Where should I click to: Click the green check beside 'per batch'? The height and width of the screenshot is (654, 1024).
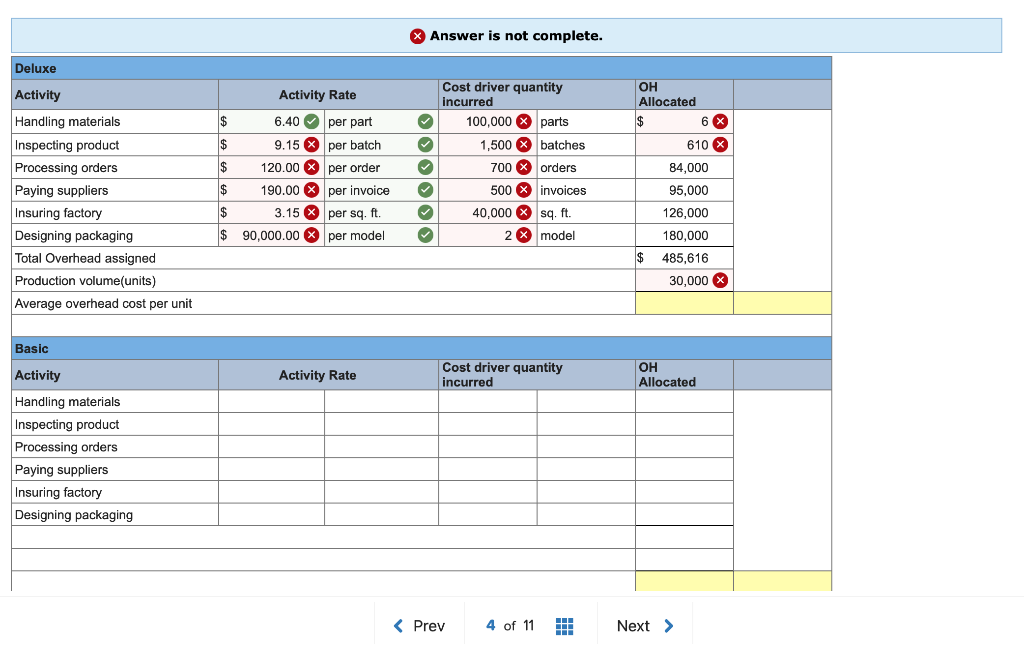point(425,144)
